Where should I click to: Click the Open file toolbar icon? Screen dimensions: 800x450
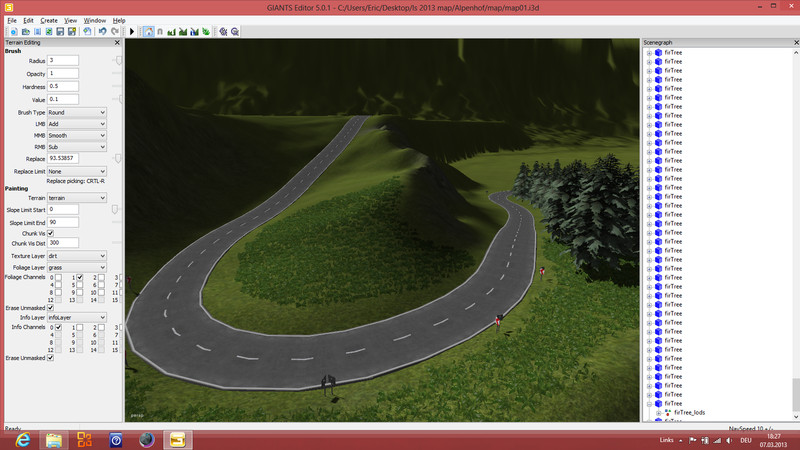(26, 32)
